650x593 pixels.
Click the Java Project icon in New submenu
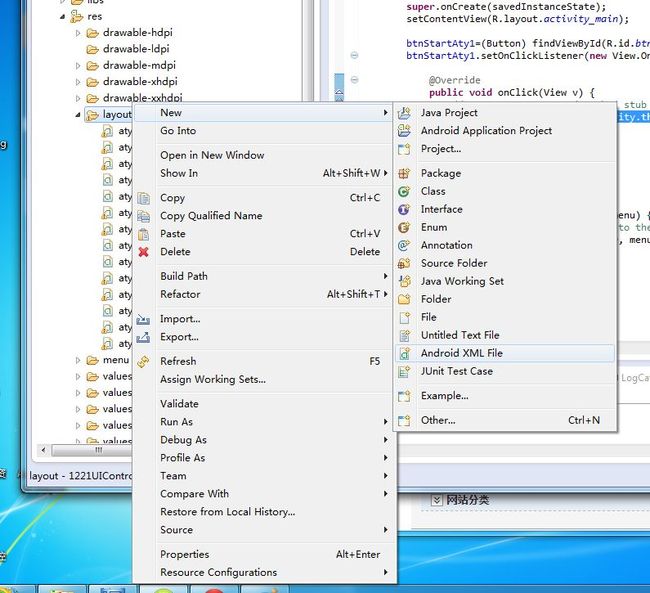[x=404, y=113]
